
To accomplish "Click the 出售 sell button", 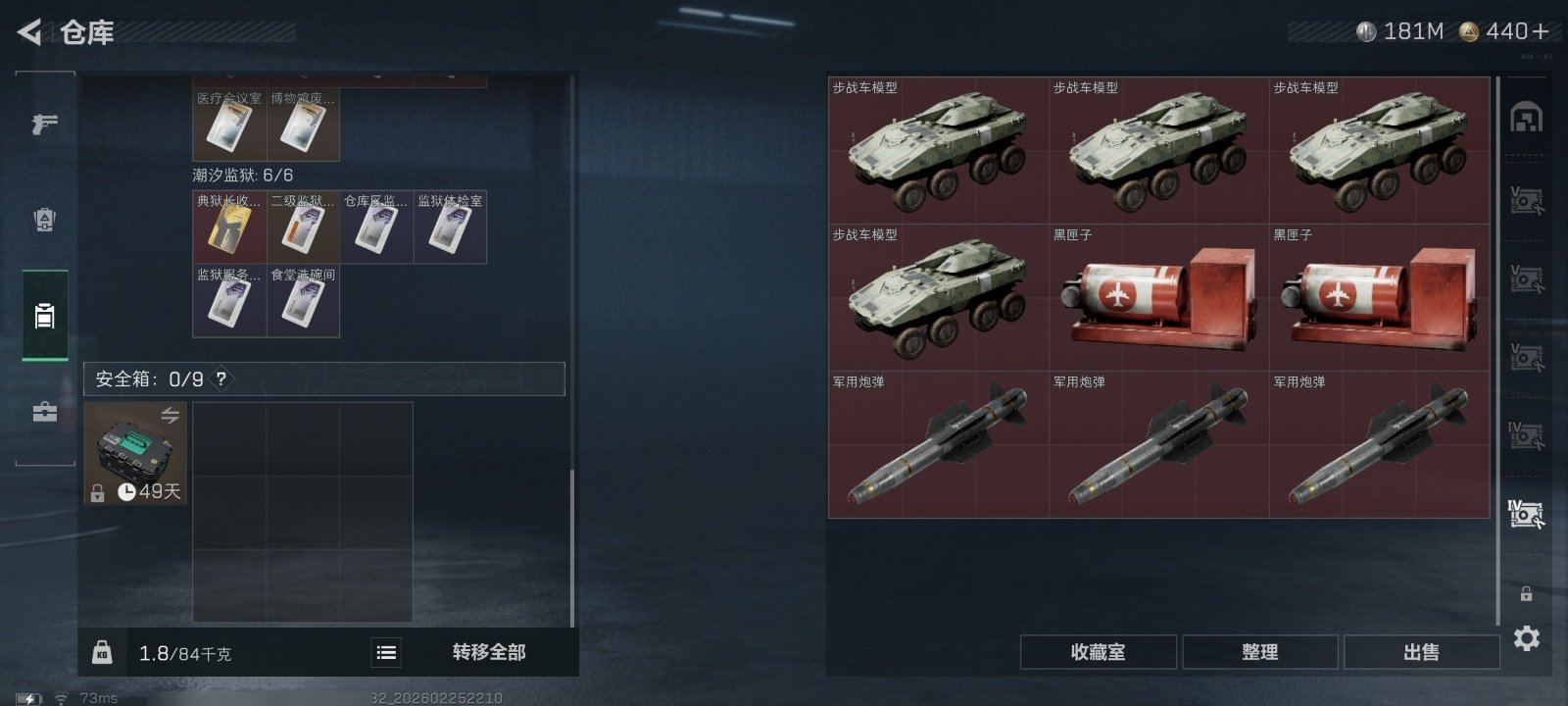I will 1421,652.
